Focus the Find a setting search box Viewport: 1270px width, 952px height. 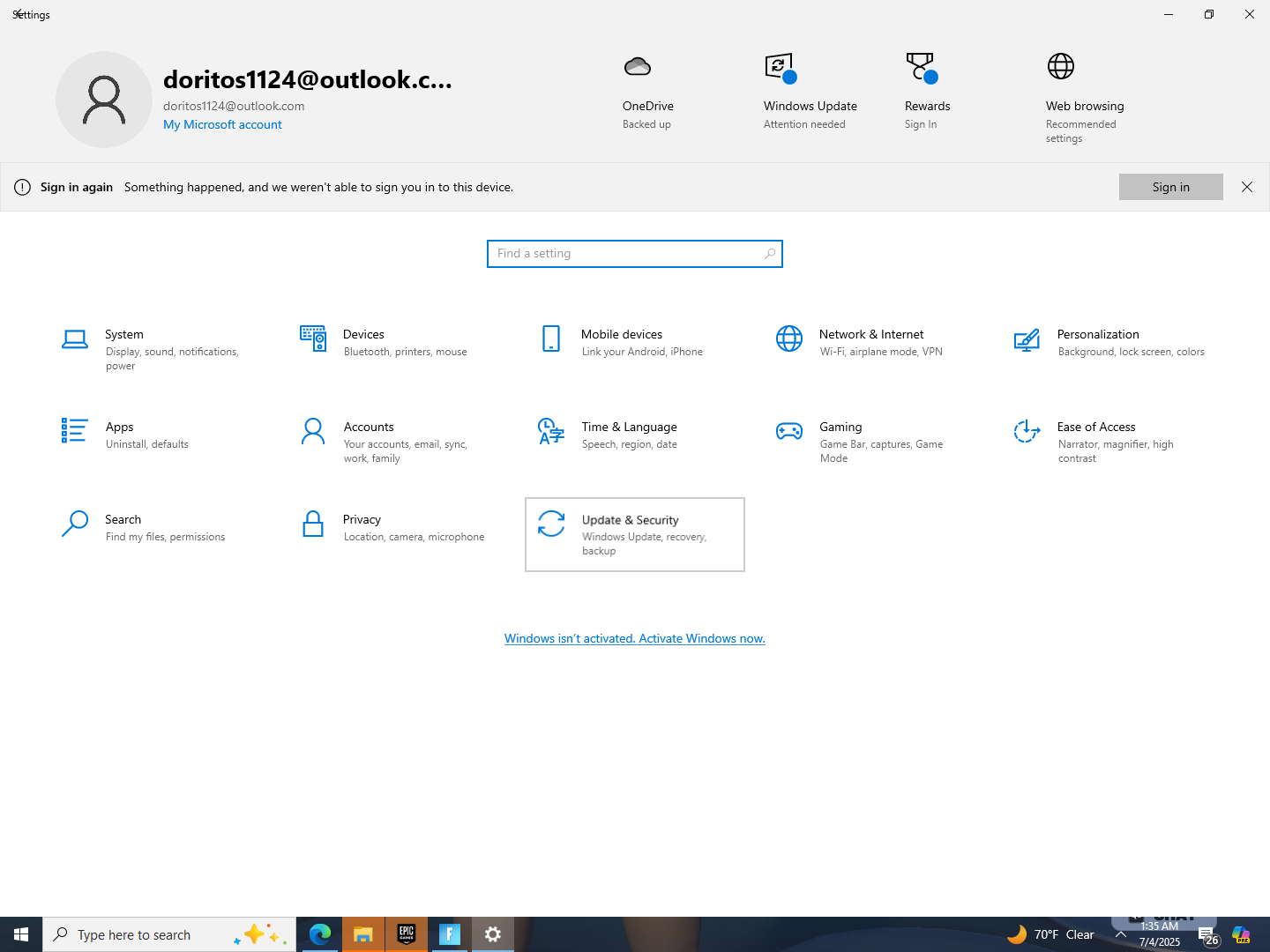[635, 254]
